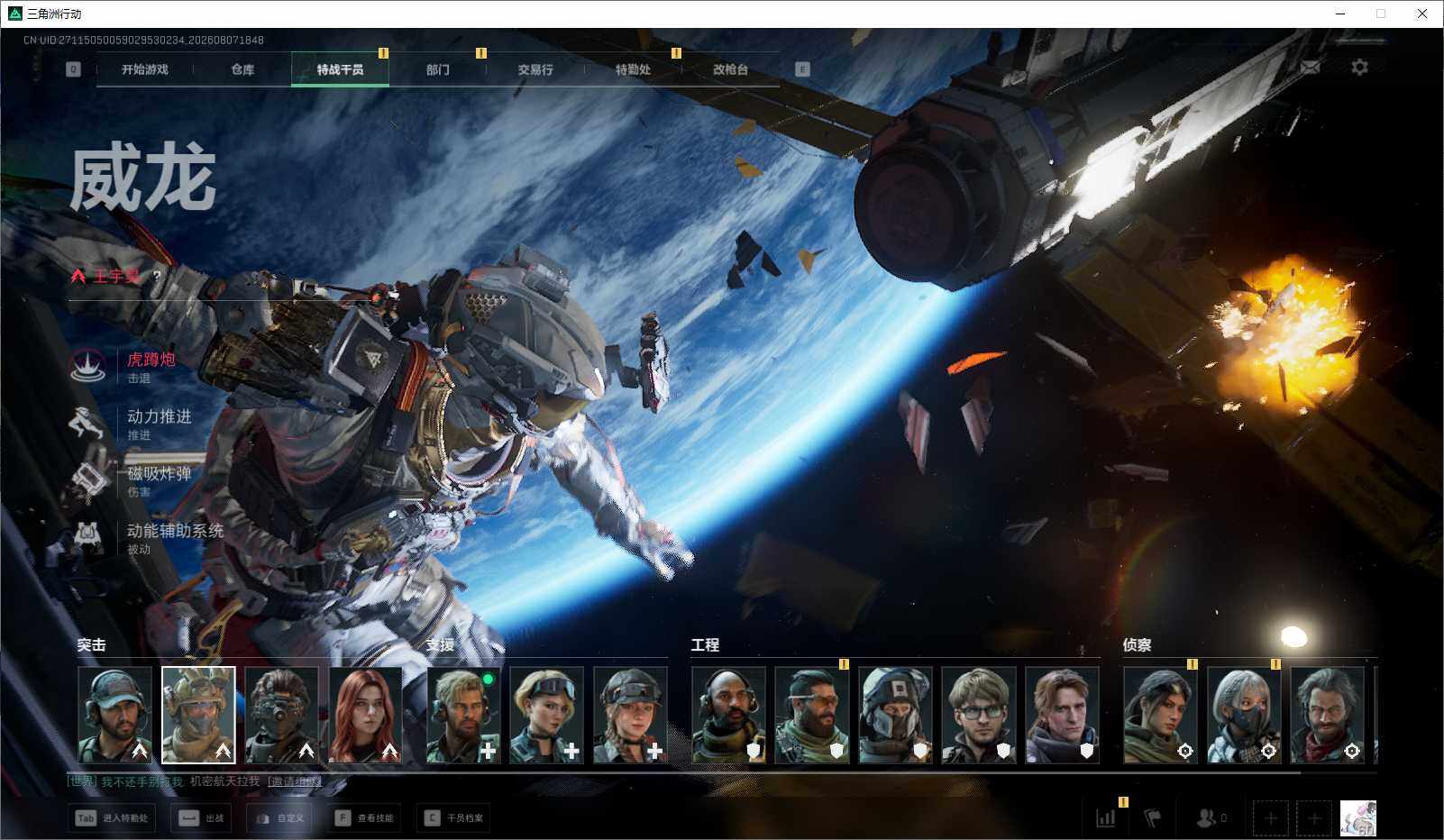Click the 侦察 category label

(1137, 645)
